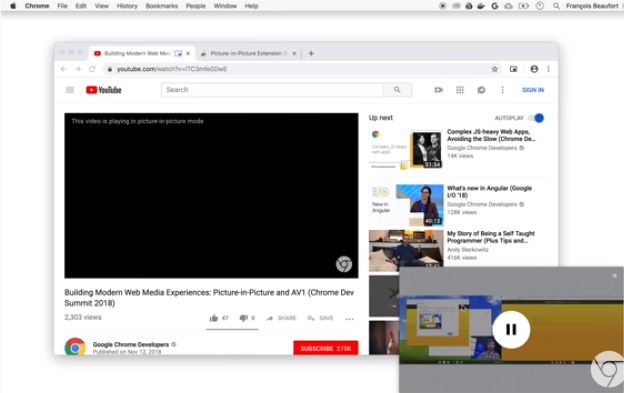Open My Story of Being a Self Taught title
This screenshot has width=624, height=393.
point(491,237)
